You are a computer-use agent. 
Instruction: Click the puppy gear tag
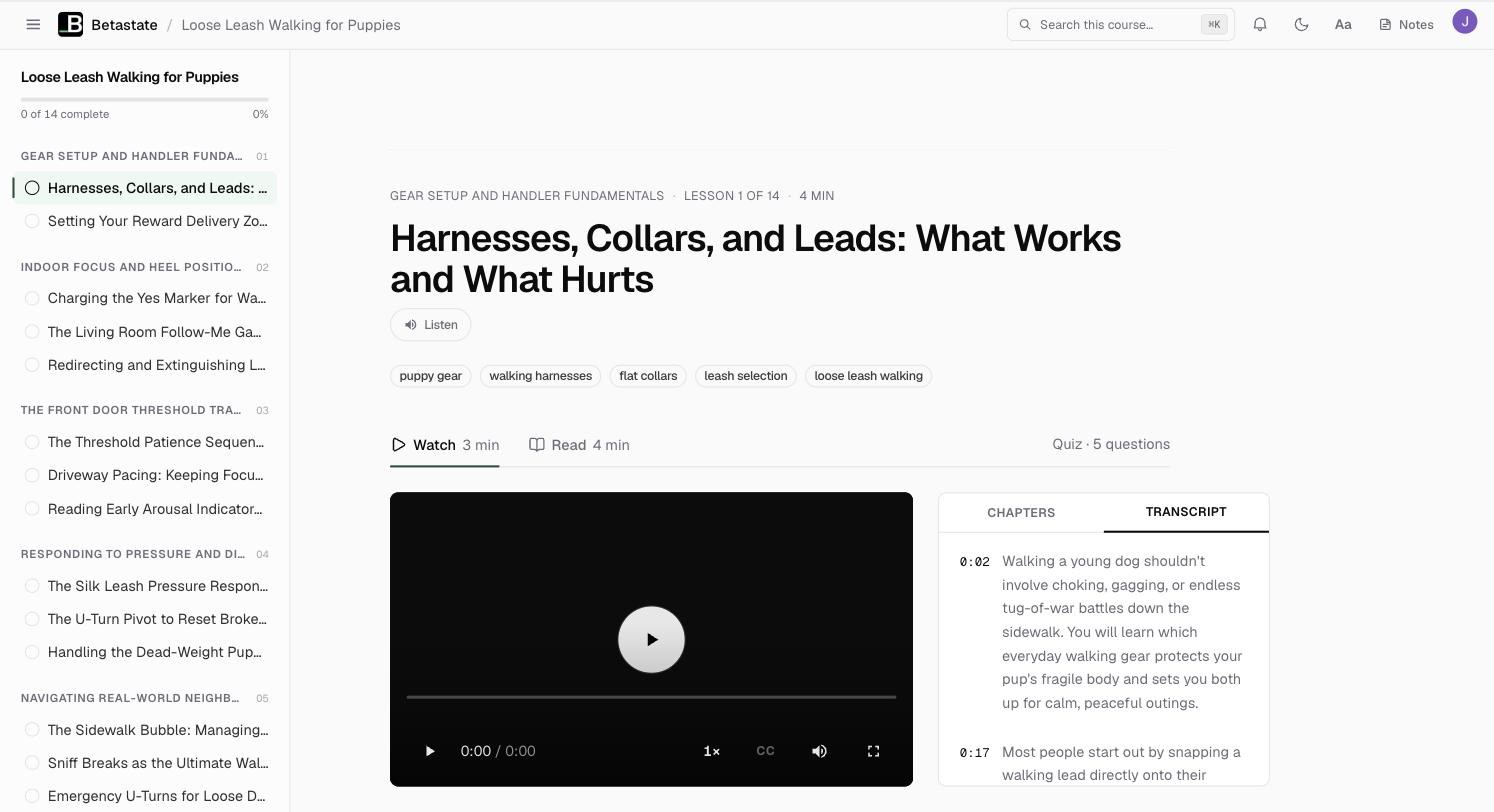pyautogui.click(x=431, y=376)
